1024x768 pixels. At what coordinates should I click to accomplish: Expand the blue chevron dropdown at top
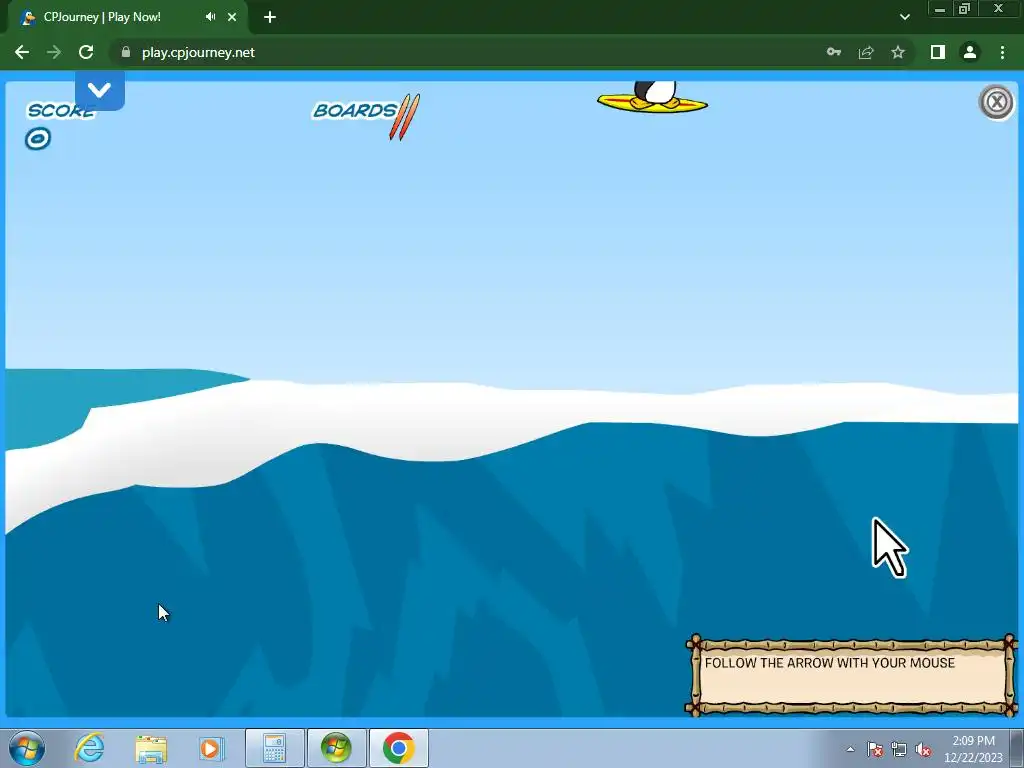100,91
